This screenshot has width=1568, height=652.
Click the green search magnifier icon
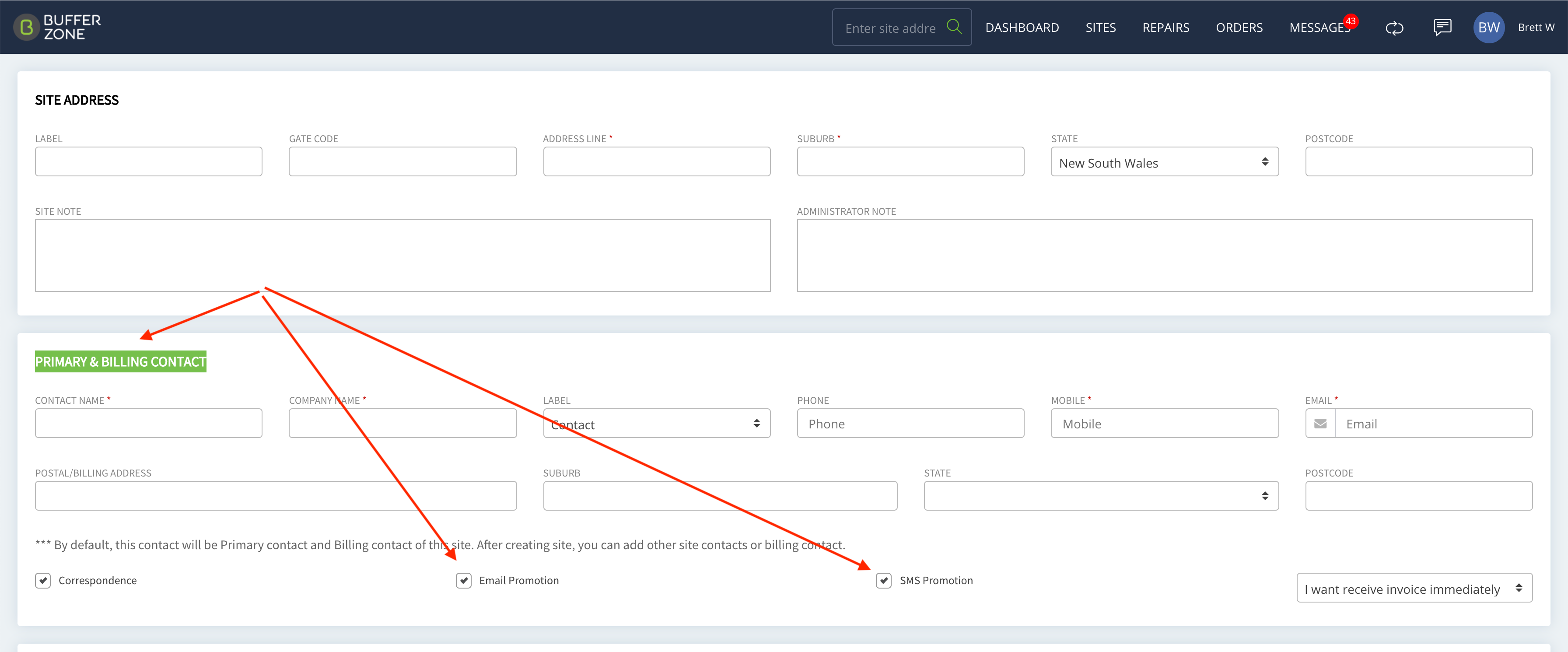click(x=954, y=27)
